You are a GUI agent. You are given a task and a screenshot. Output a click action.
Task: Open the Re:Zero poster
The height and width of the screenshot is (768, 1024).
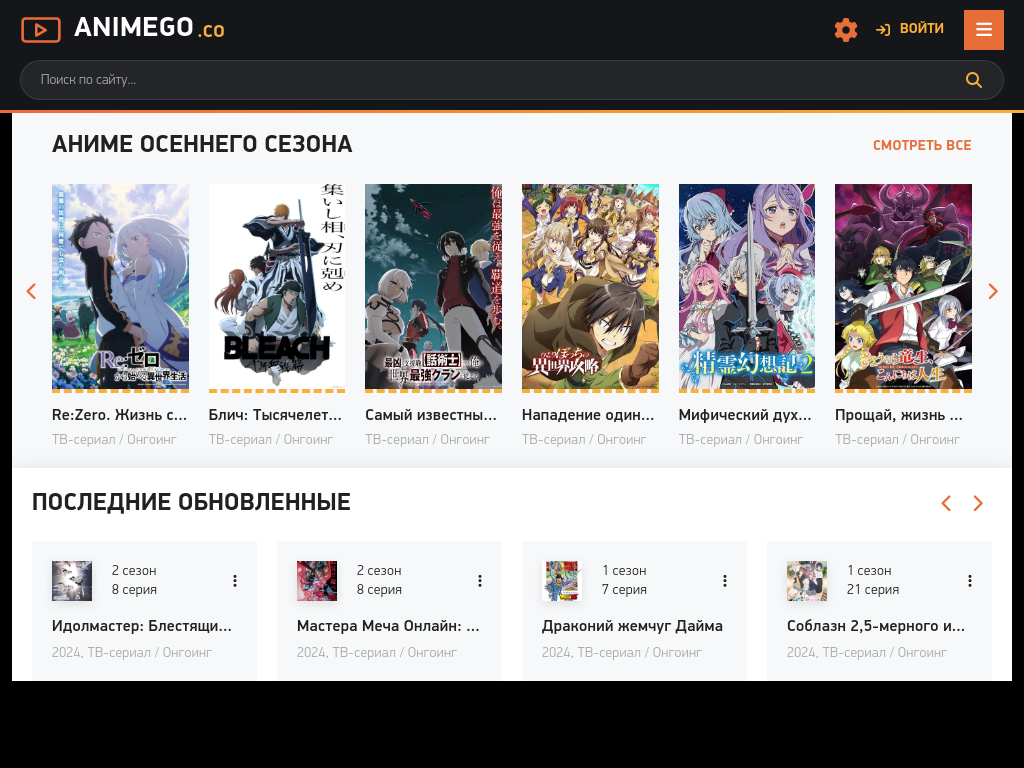pos(120,288)
